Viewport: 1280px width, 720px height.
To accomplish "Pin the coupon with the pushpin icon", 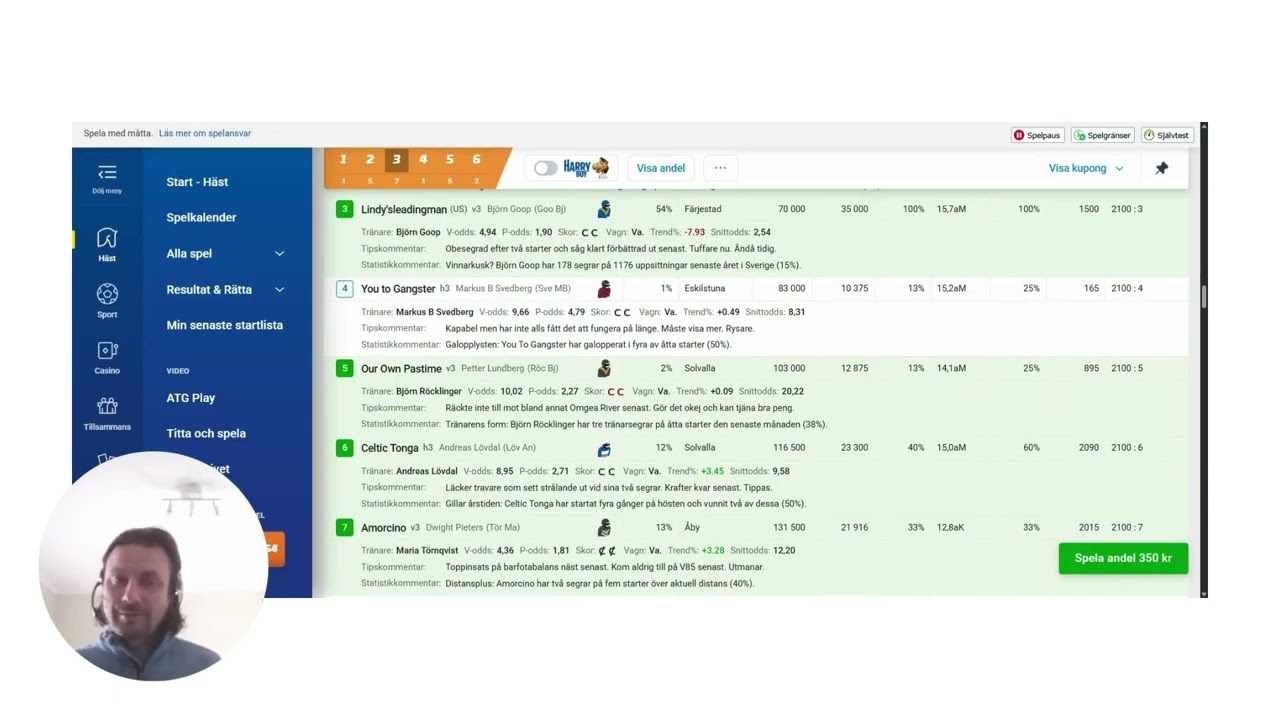I will [x=1161, y=168].
